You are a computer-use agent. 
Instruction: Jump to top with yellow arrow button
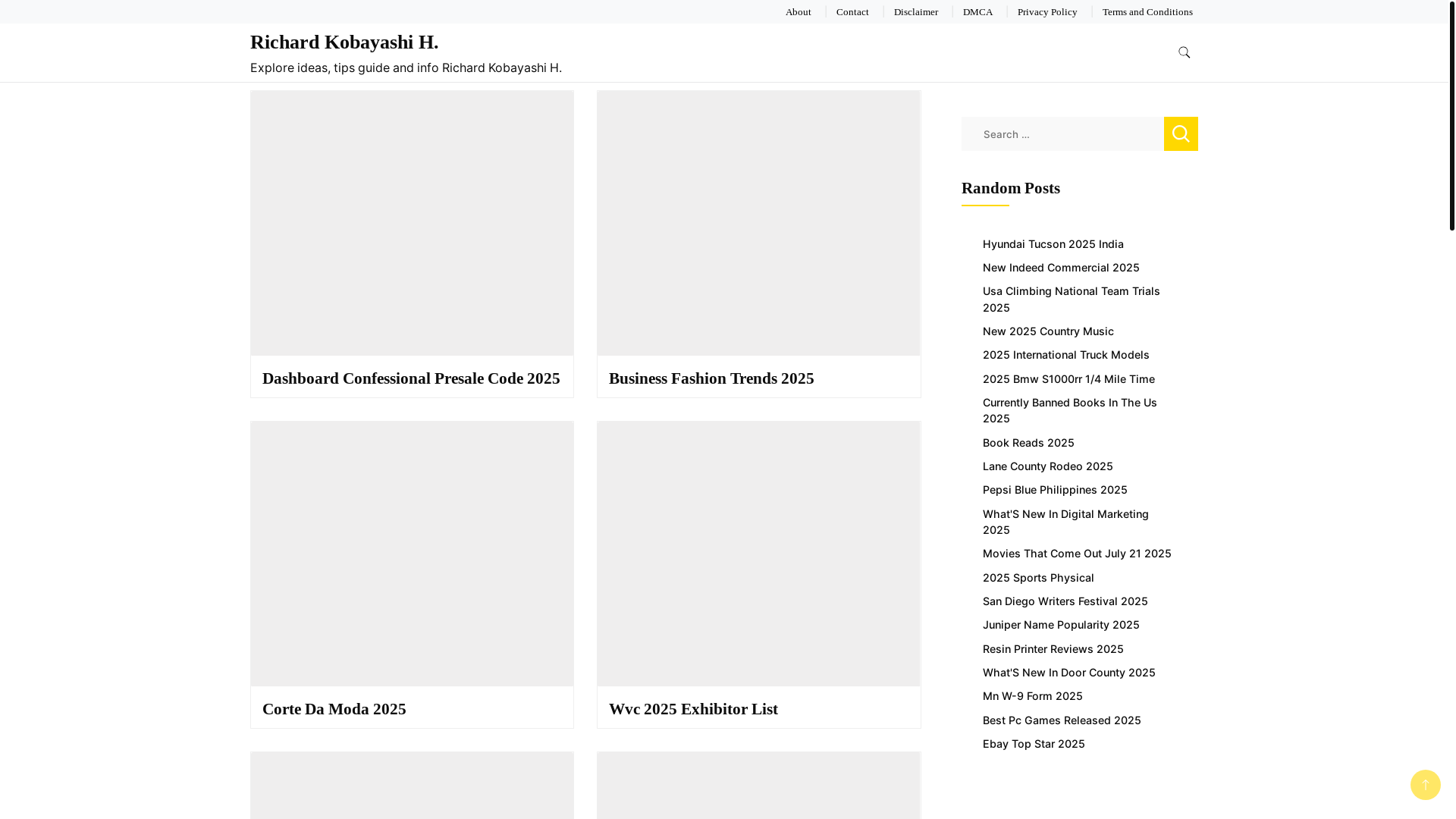tap(1425, 785)
